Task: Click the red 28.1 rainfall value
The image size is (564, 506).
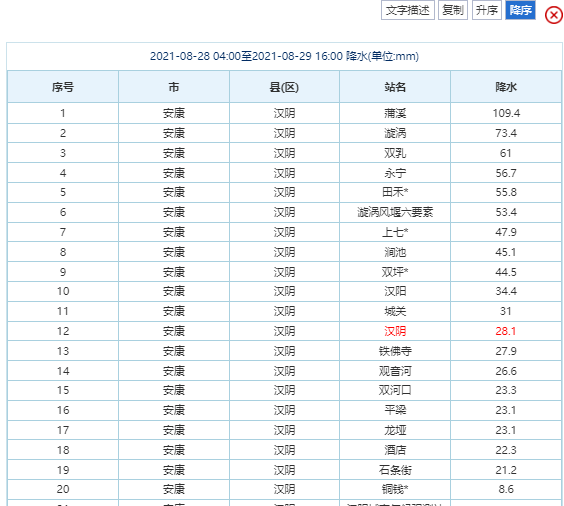Action: coord(506,331)
